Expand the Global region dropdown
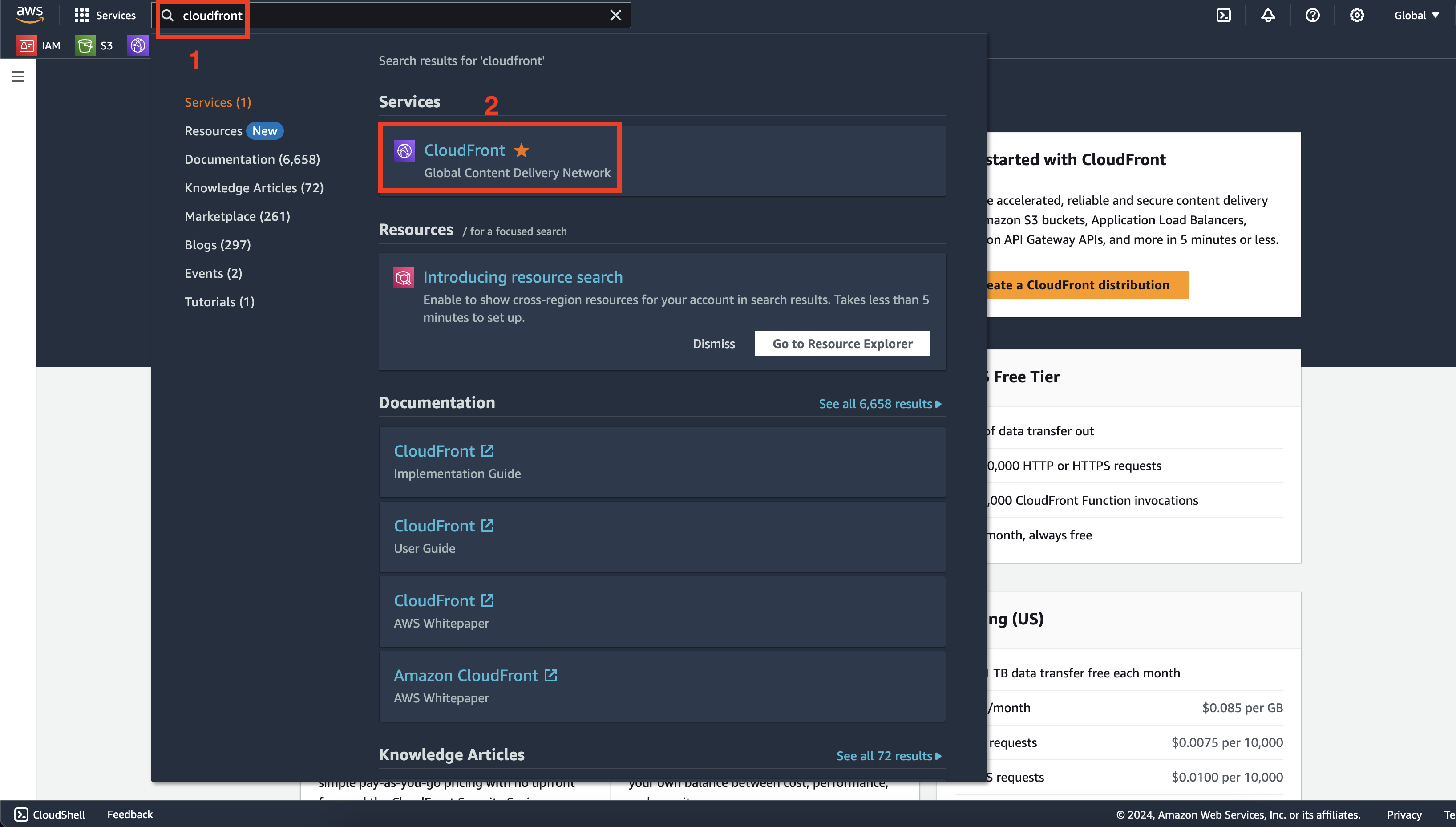 click(x=1416, y=15)
